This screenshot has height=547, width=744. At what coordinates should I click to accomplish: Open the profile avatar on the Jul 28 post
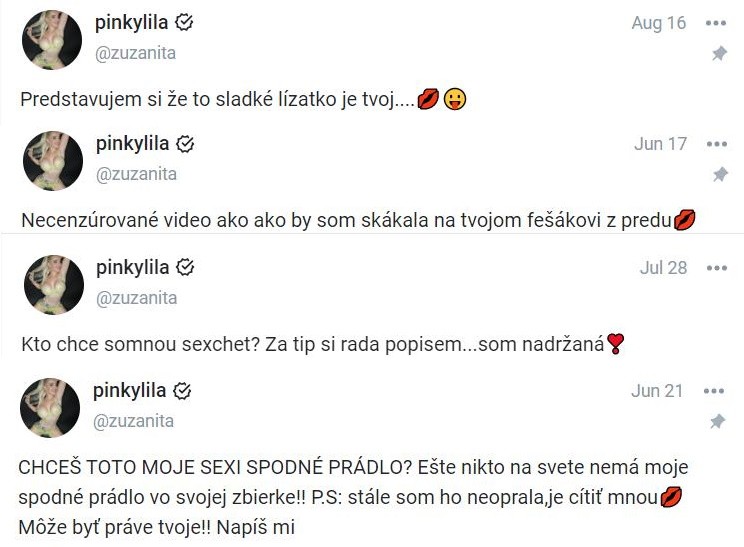(x=54, y=285)
